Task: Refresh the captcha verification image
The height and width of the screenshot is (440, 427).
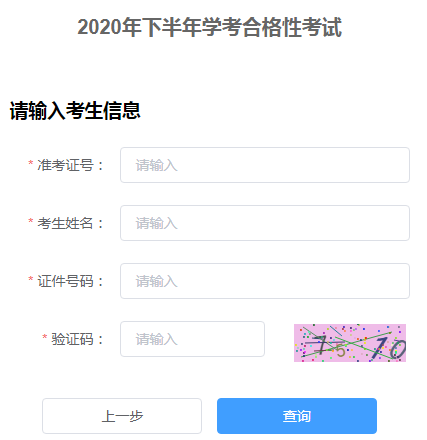Action: [350, 343]
